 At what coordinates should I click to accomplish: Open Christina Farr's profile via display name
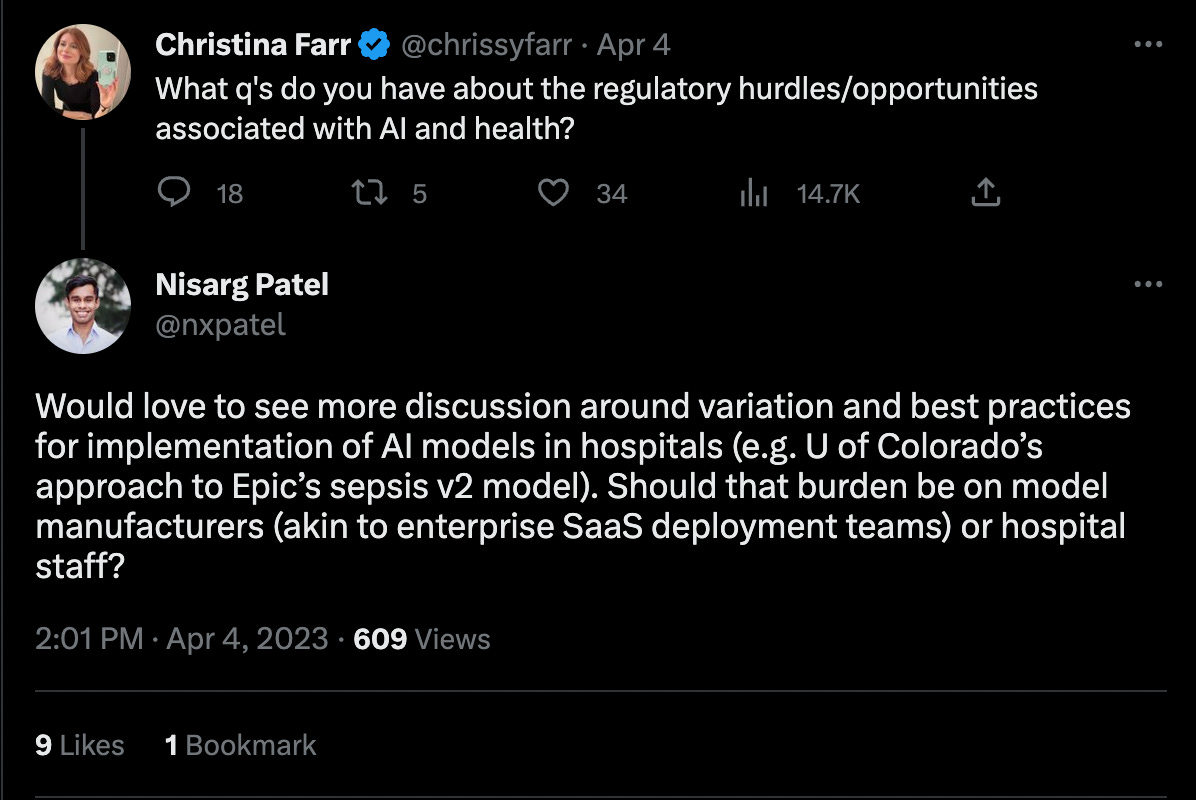tap(254, 45)
